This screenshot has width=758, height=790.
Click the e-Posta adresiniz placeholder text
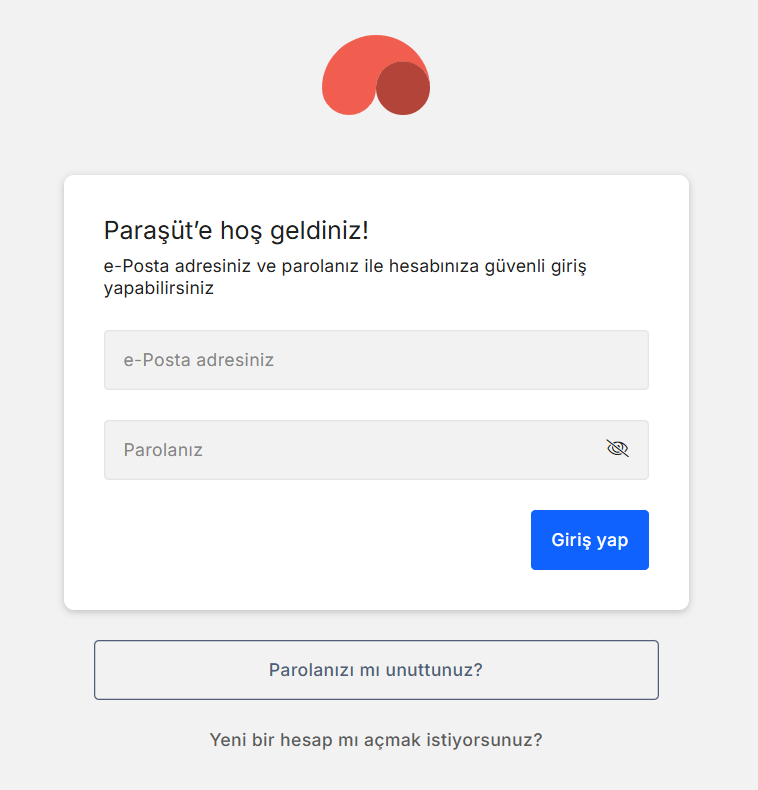tap(199, 360)
